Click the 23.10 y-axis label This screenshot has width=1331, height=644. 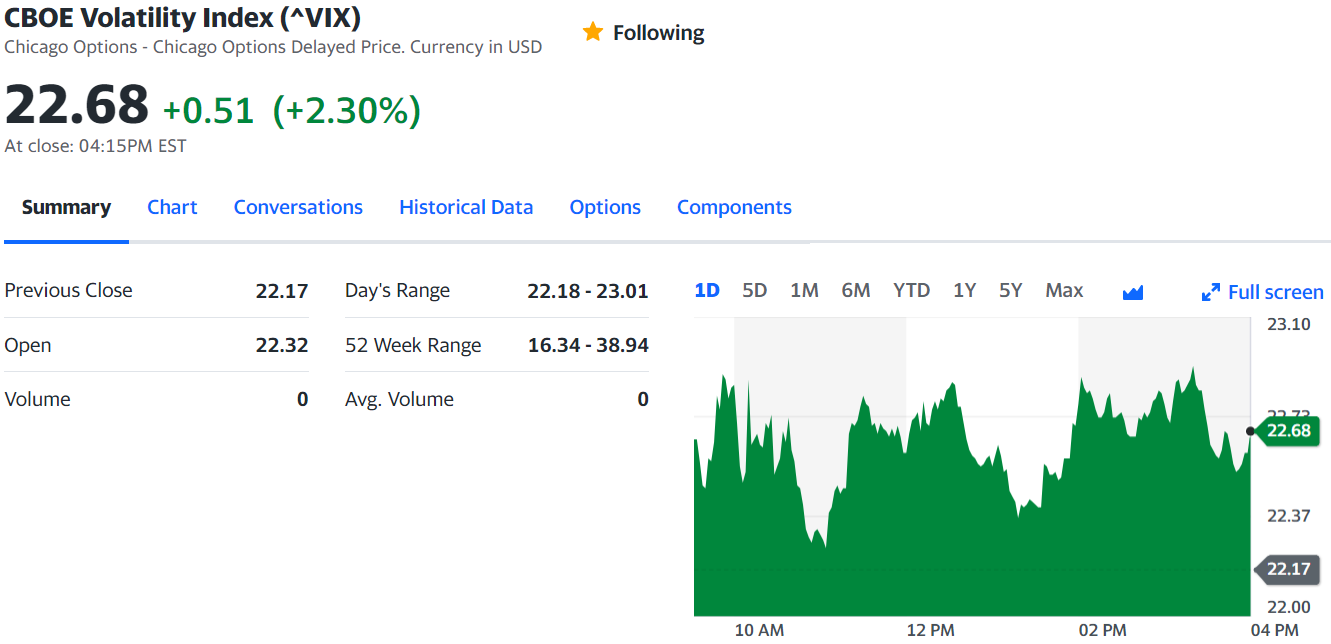(x=1288, y=324)
